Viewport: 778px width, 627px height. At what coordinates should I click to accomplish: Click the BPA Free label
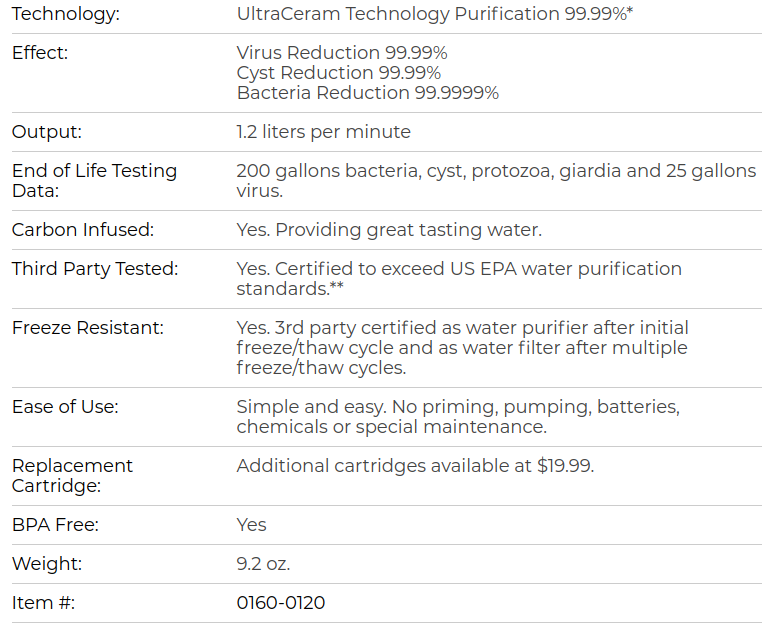point(55,525)
